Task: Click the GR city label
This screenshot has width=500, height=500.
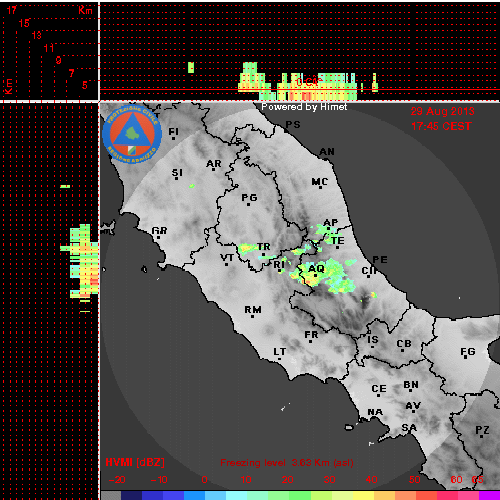Action: tap(159, 230)
